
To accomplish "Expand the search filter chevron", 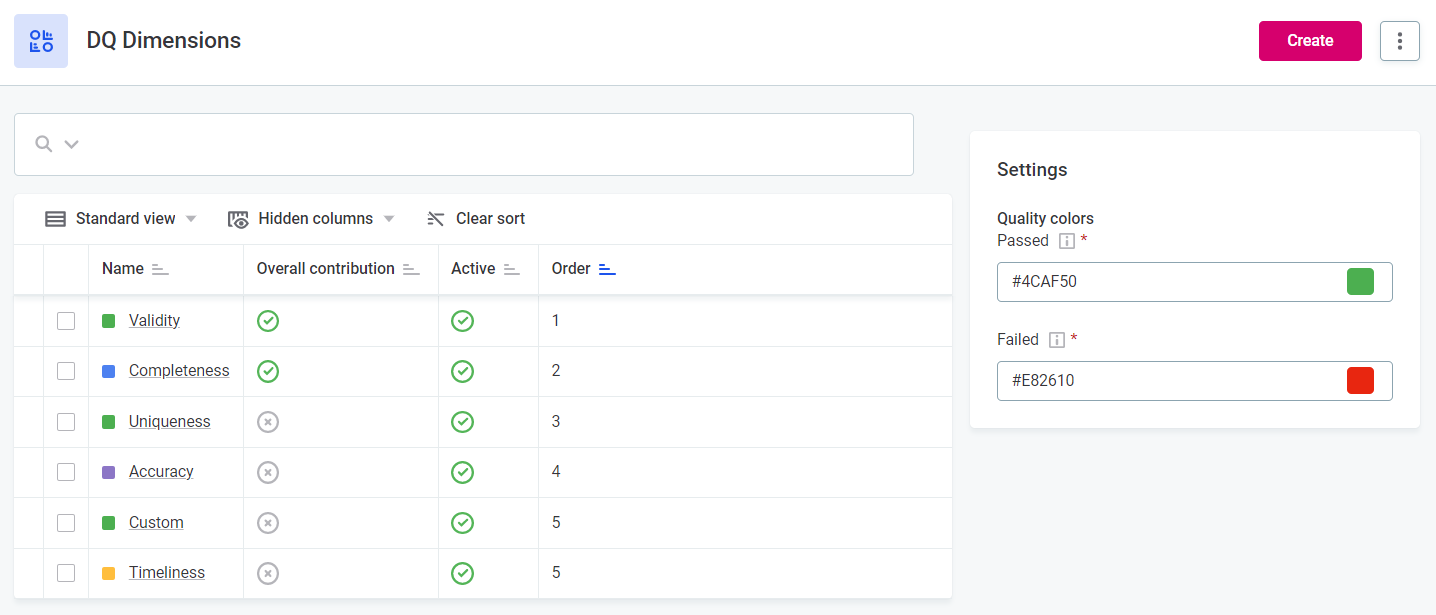I will (71, 144).
